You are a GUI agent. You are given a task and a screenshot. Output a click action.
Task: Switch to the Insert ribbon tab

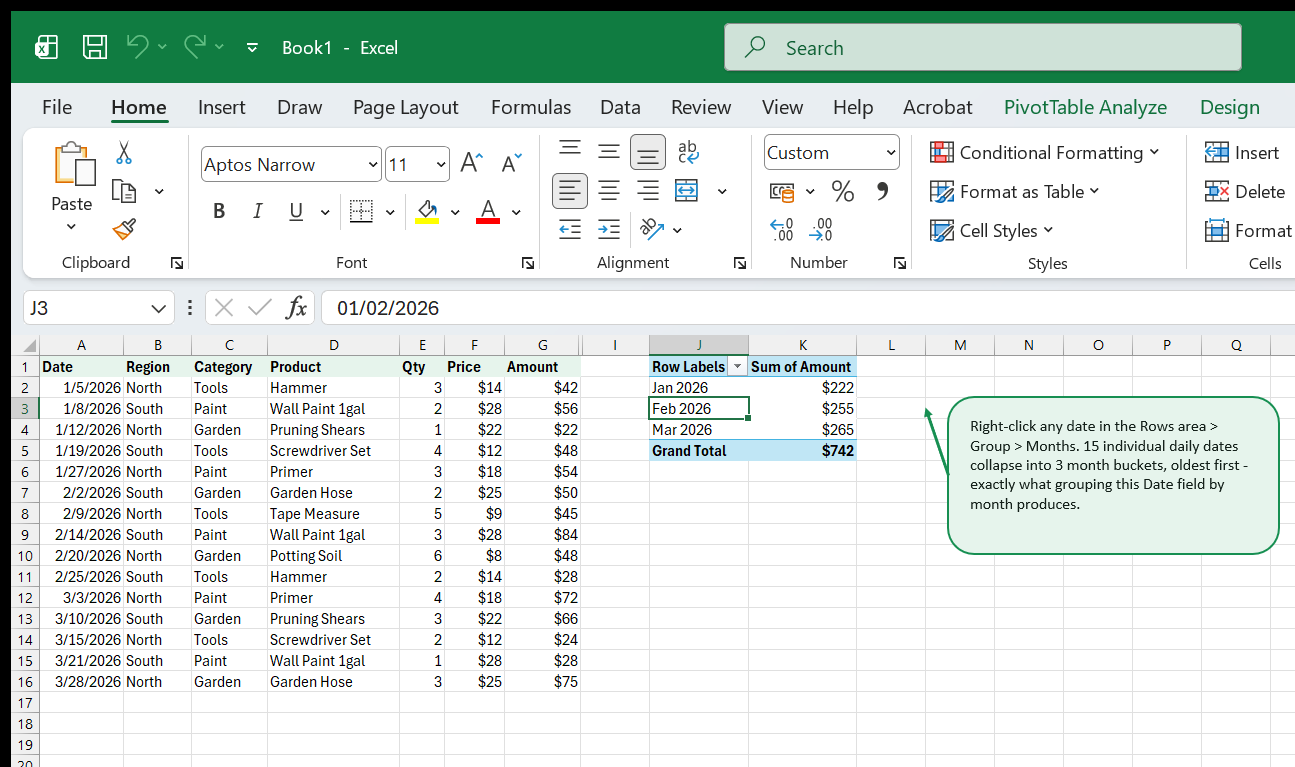tap(222, 107)
